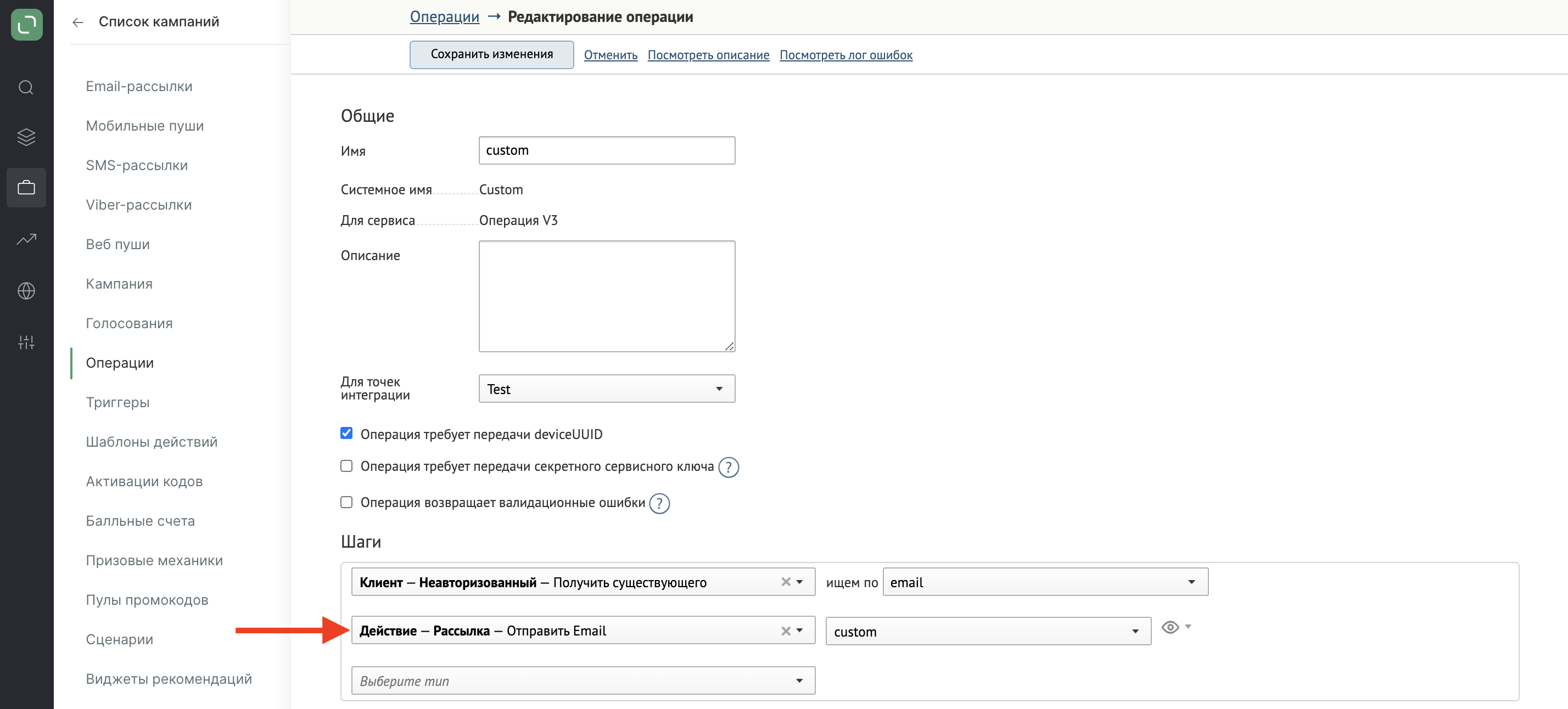
Task: Enable Операция возвращает валидационные ошибки checkbox
Action: [346, 502]
